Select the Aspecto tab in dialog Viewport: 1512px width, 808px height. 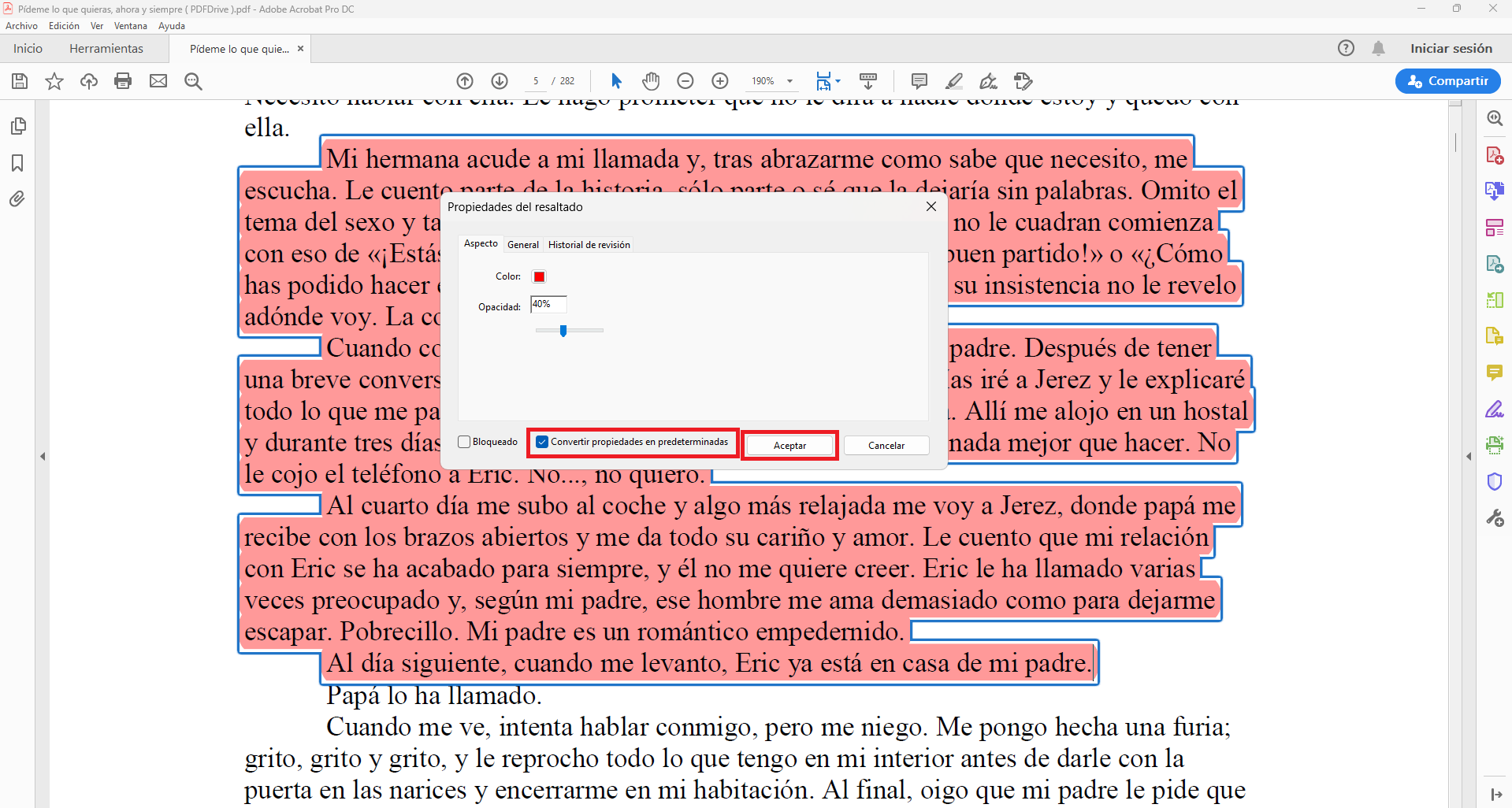point(481,244)
